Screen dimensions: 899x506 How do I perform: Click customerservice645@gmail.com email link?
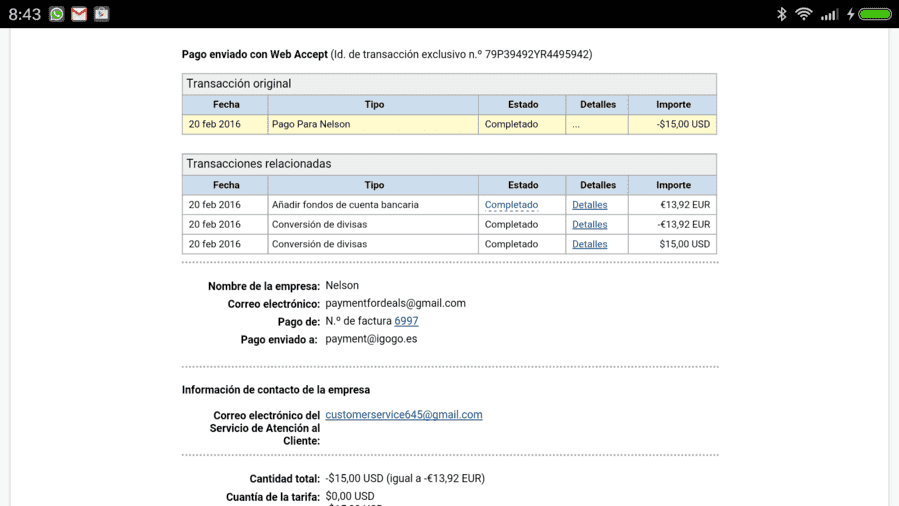click(x=404, y=414)
